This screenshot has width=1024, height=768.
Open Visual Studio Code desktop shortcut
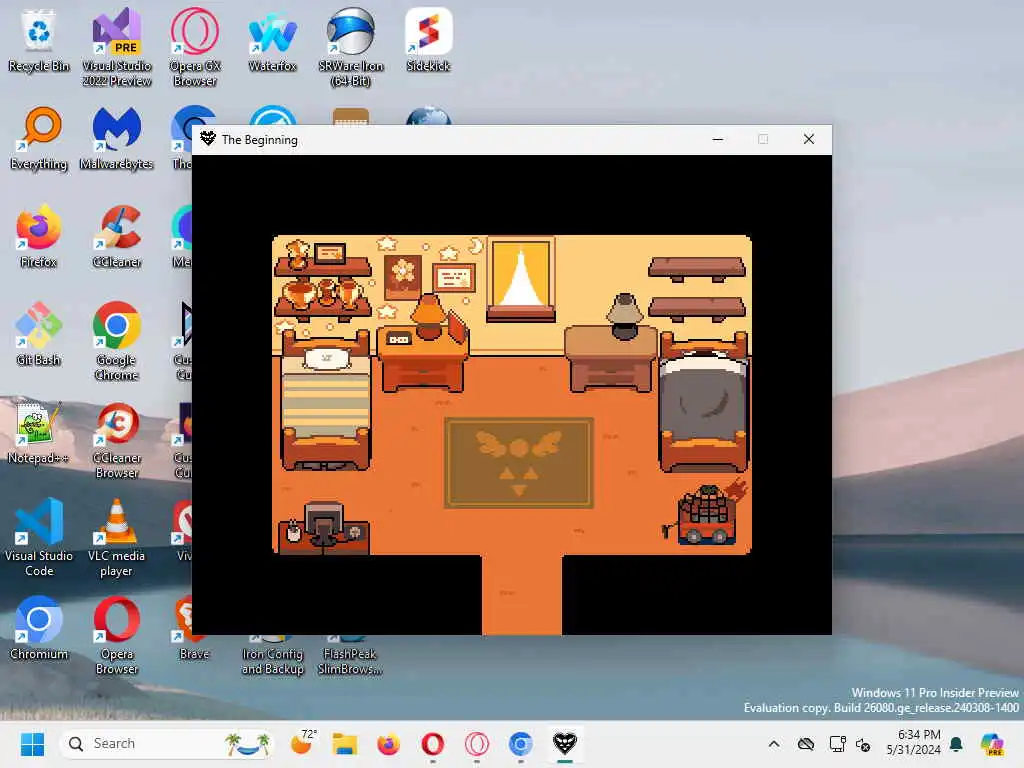[x=39, y=537]
